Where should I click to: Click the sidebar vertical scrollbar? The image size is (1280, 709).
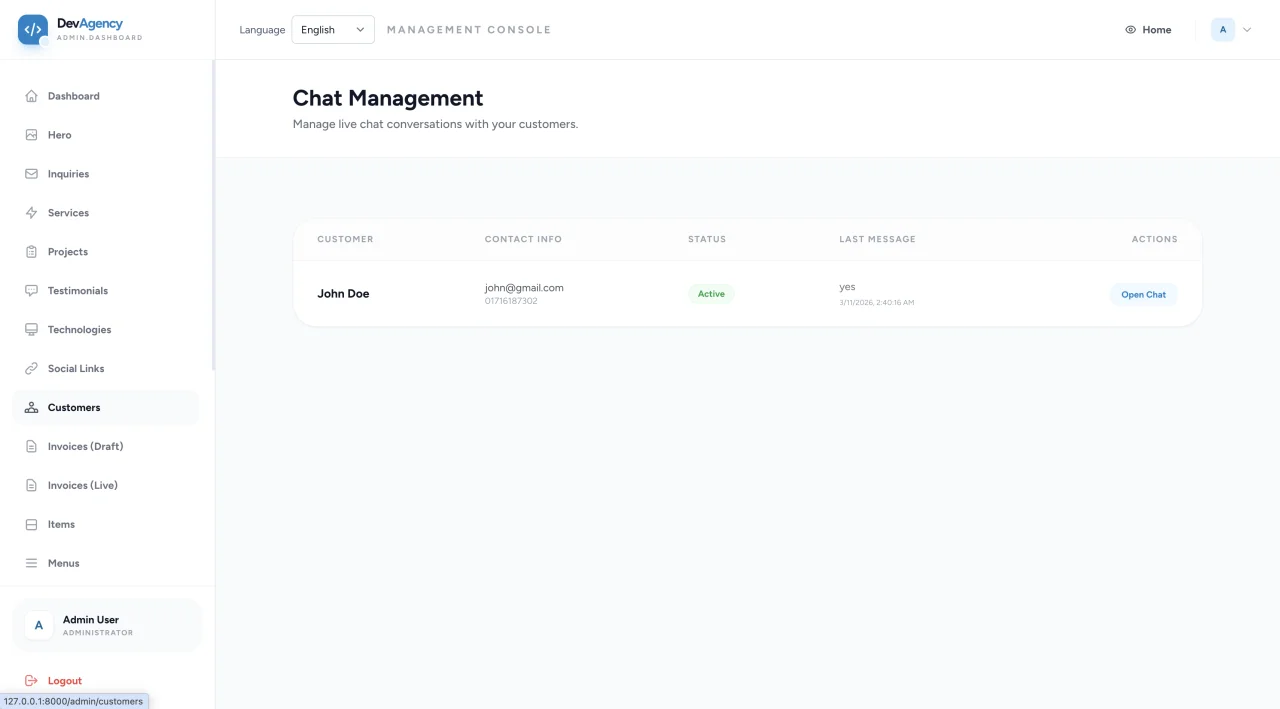[x=213, y=215]
